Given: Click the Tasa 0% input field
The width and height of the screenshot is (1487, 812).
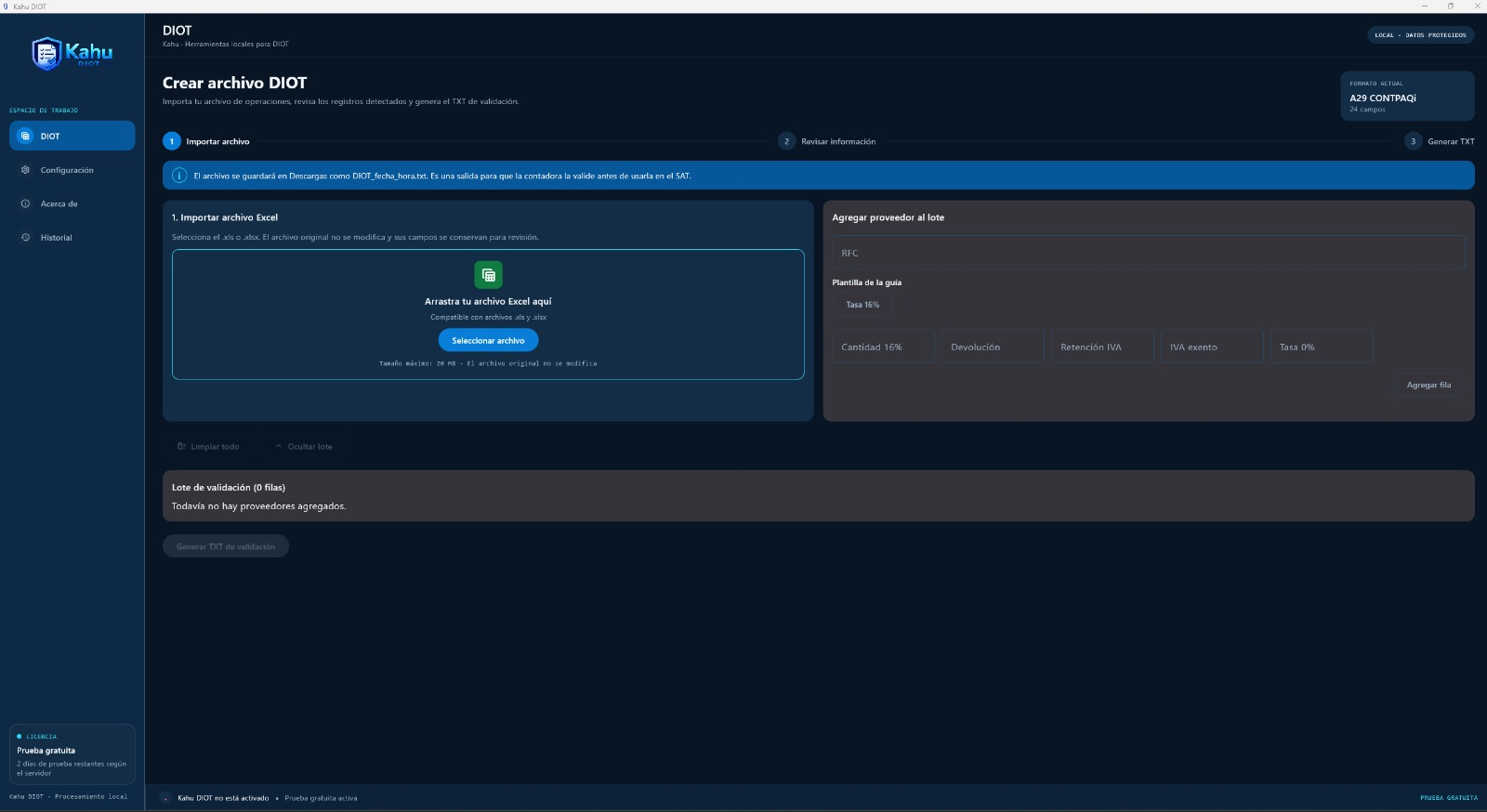Looking at the screenshot, I should [1322, 347].
